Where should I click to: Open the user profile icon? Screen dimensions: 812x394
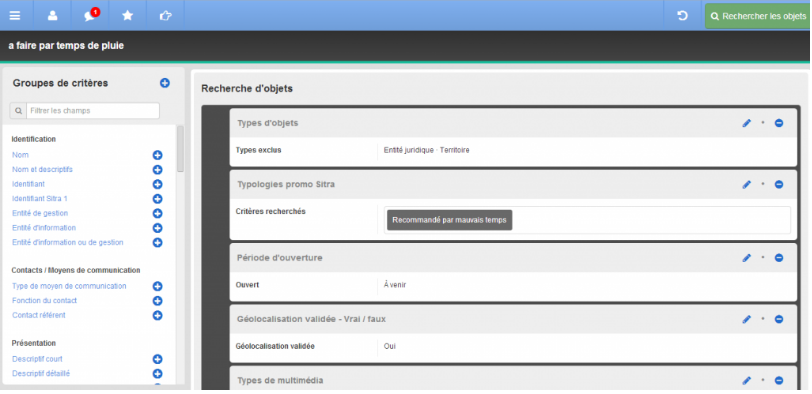coord(52,16)
